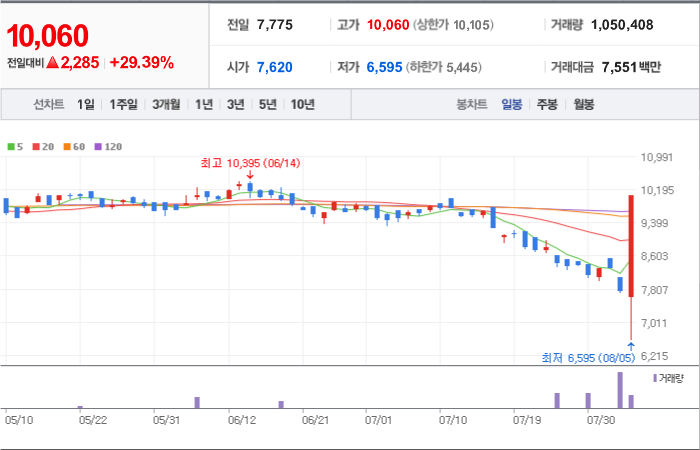Click the tall red candlestick on 08/05

(631, 246)
